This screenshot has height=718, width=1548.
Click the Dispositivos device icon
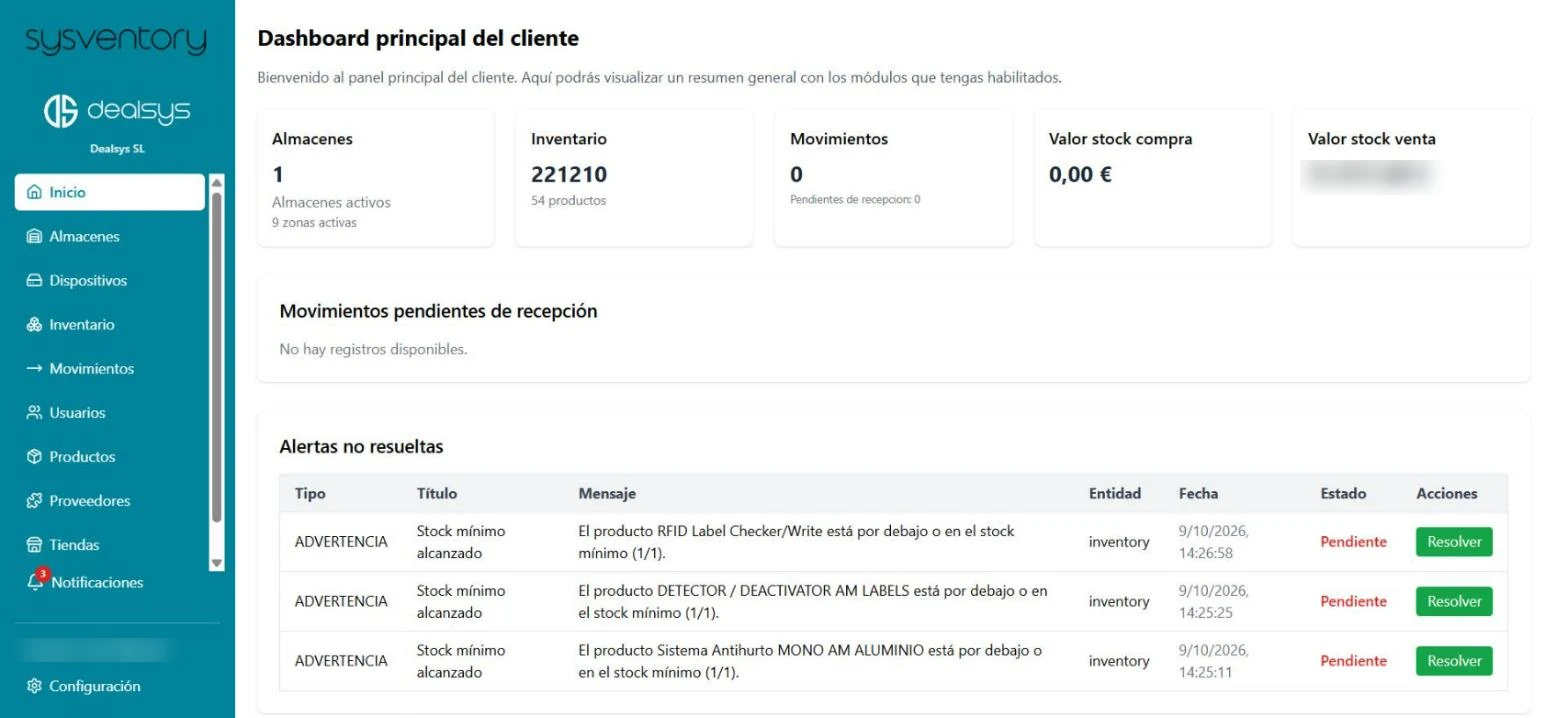34,281
